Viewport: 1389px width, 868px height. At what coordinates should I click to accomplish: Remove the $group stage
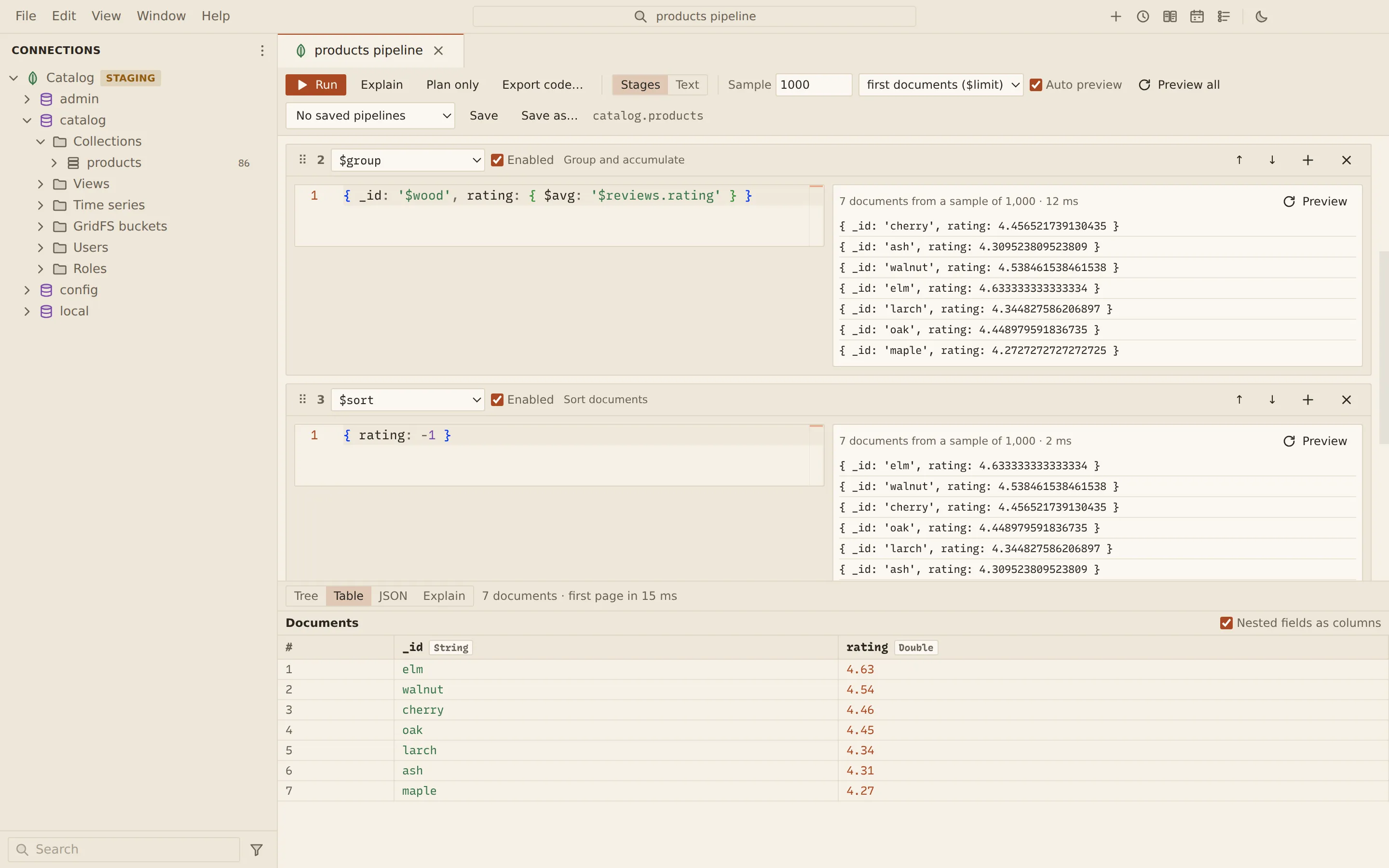(1347, 160)
